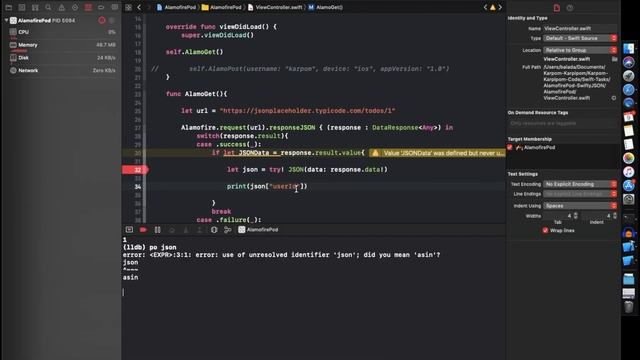Image resolution: width=640 pixels, height=360 pixels.
Task: Open Finder from the Dock
Action: [629, 49]
